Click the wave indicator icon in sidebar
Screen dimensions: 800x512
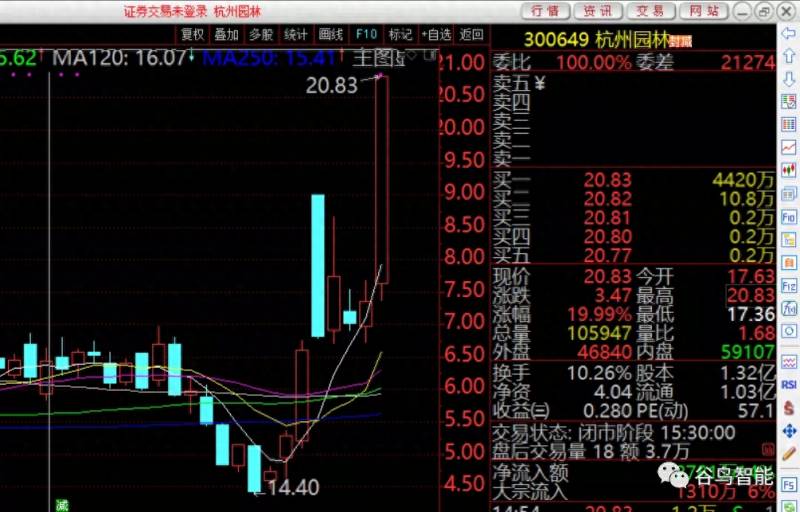click(x=789, y=362)
